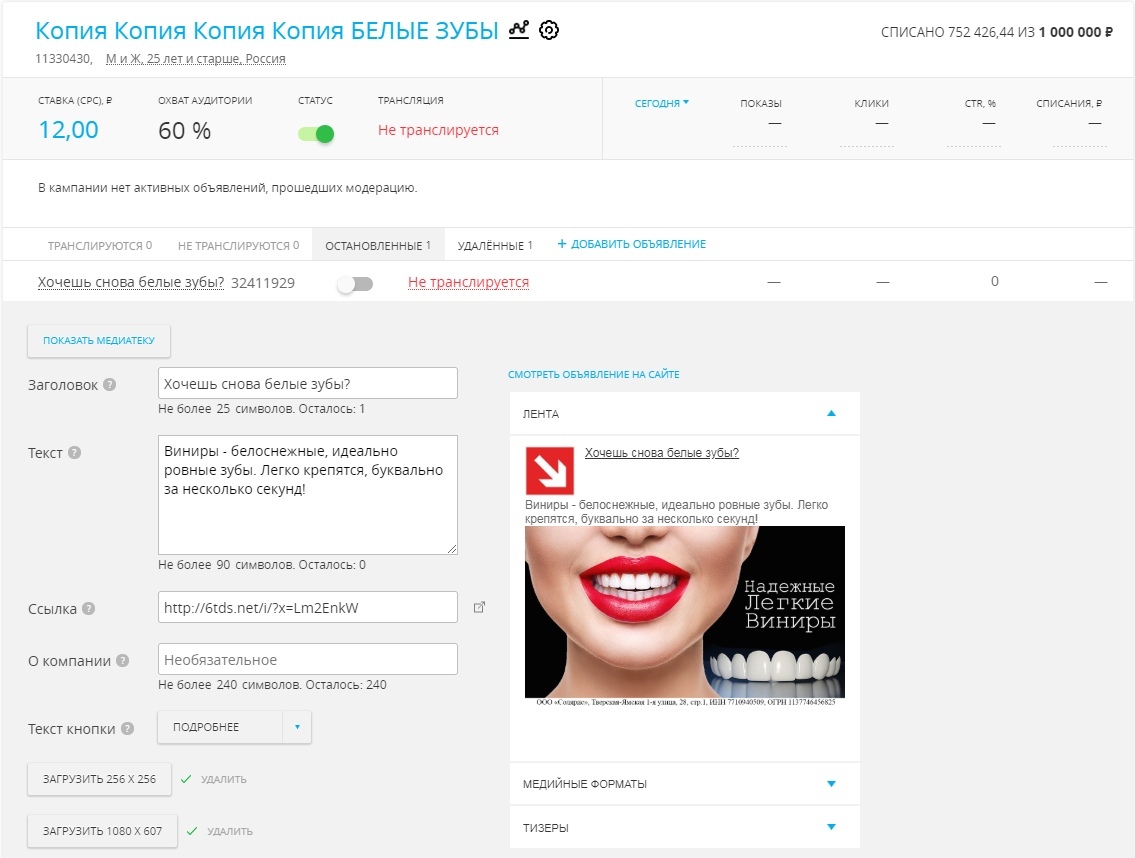Image resolution: width=1135 pixels, height=858 pixels.
Task: Click Списано 752 426,44 budget text
Action: click(x=996, y=32)
